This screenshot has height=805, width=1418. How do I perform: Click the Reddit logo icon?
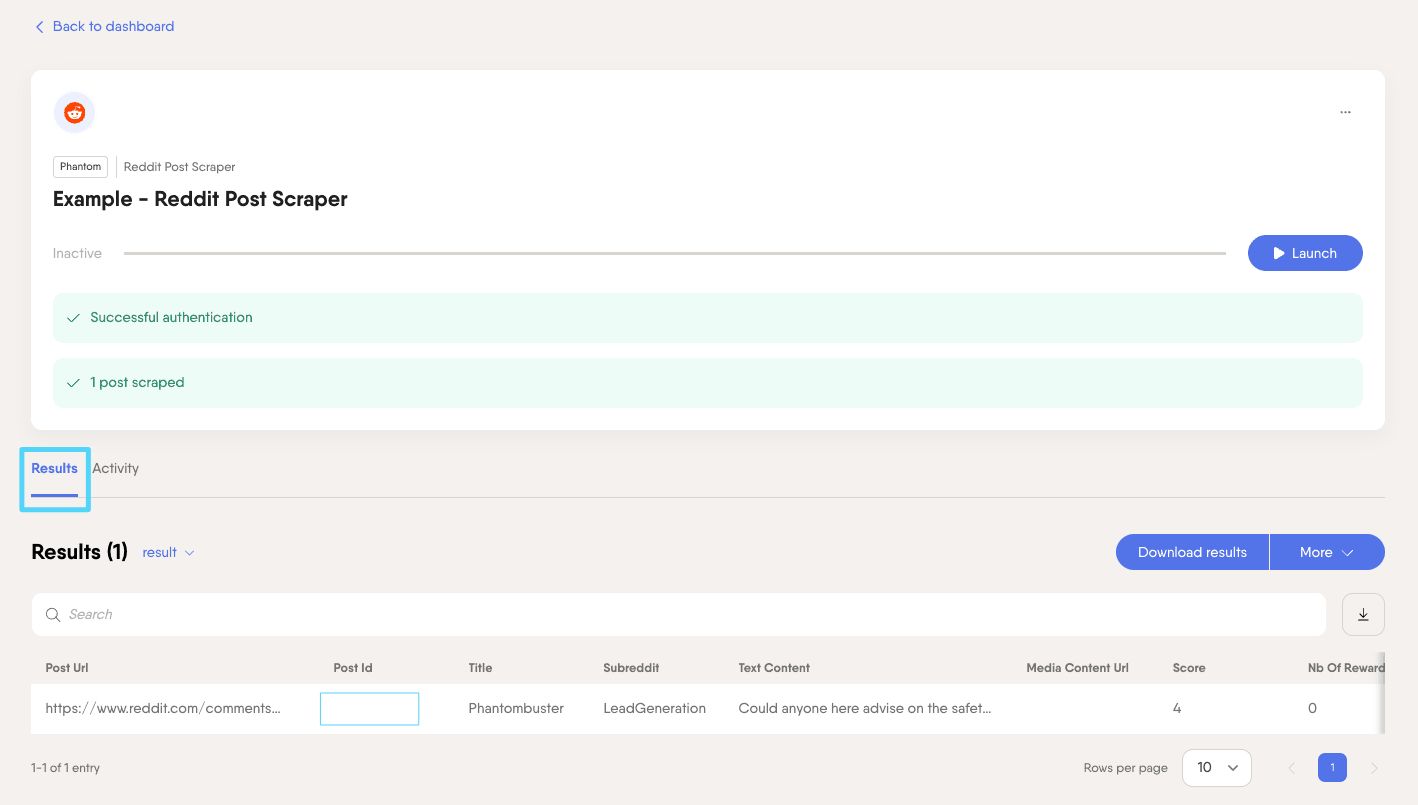click(x=74, y=113)
